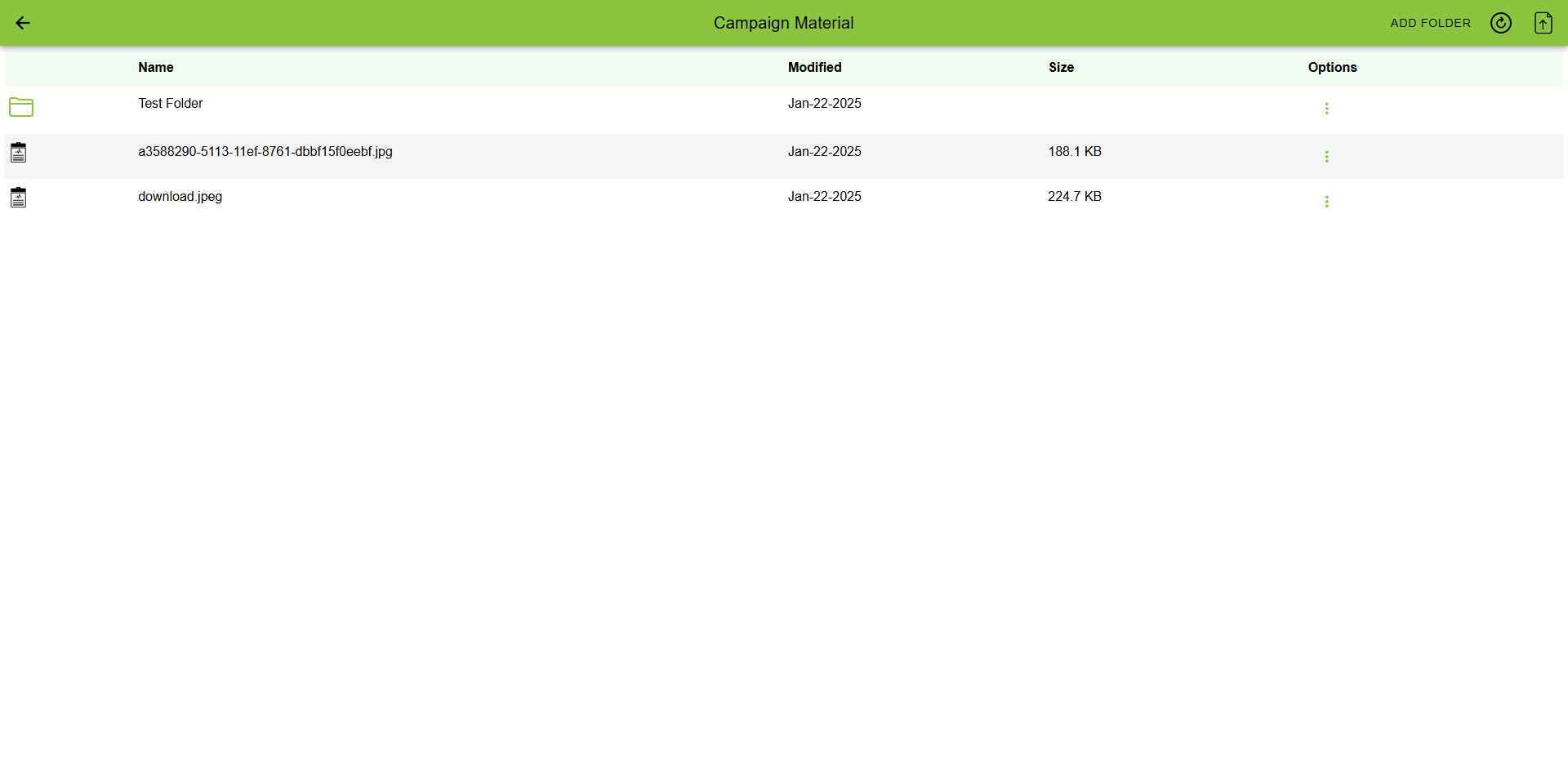Refresh the Campaign Material file list
Screen dimensions: 1568x772
[x=1500, y=23]
